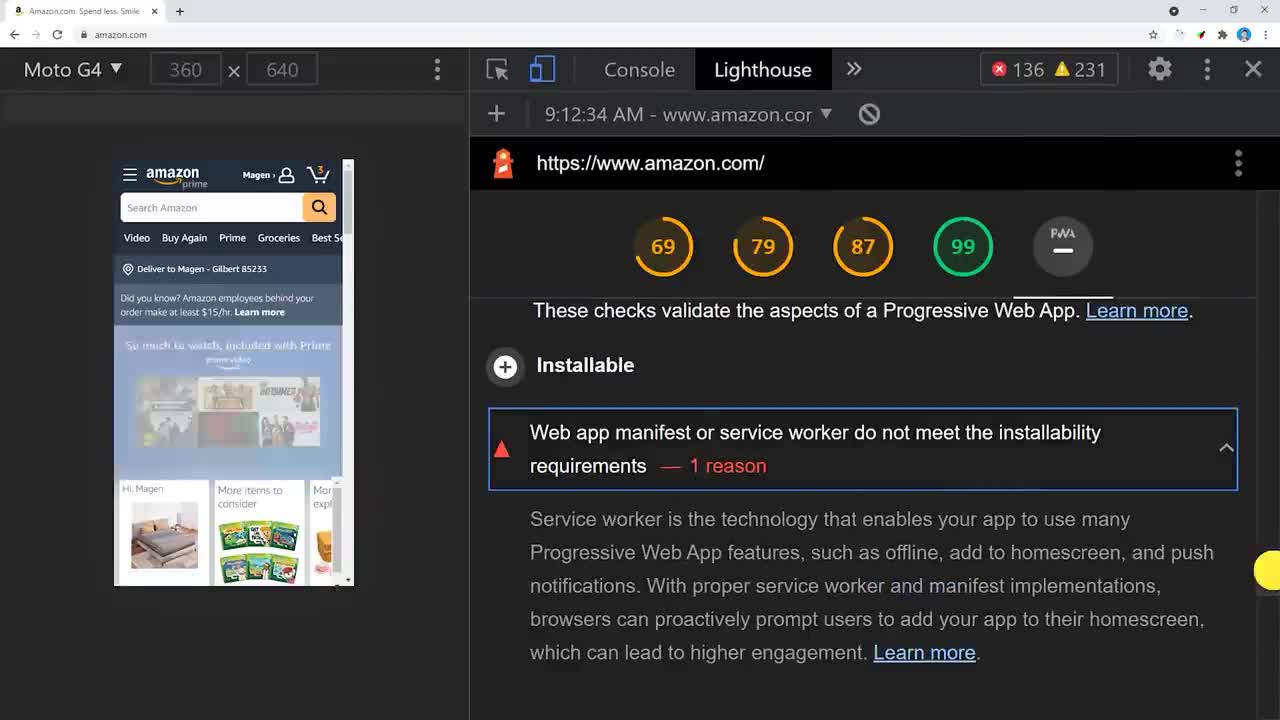
Task: Click the amazon.com address bar
Action: (610, 34)
